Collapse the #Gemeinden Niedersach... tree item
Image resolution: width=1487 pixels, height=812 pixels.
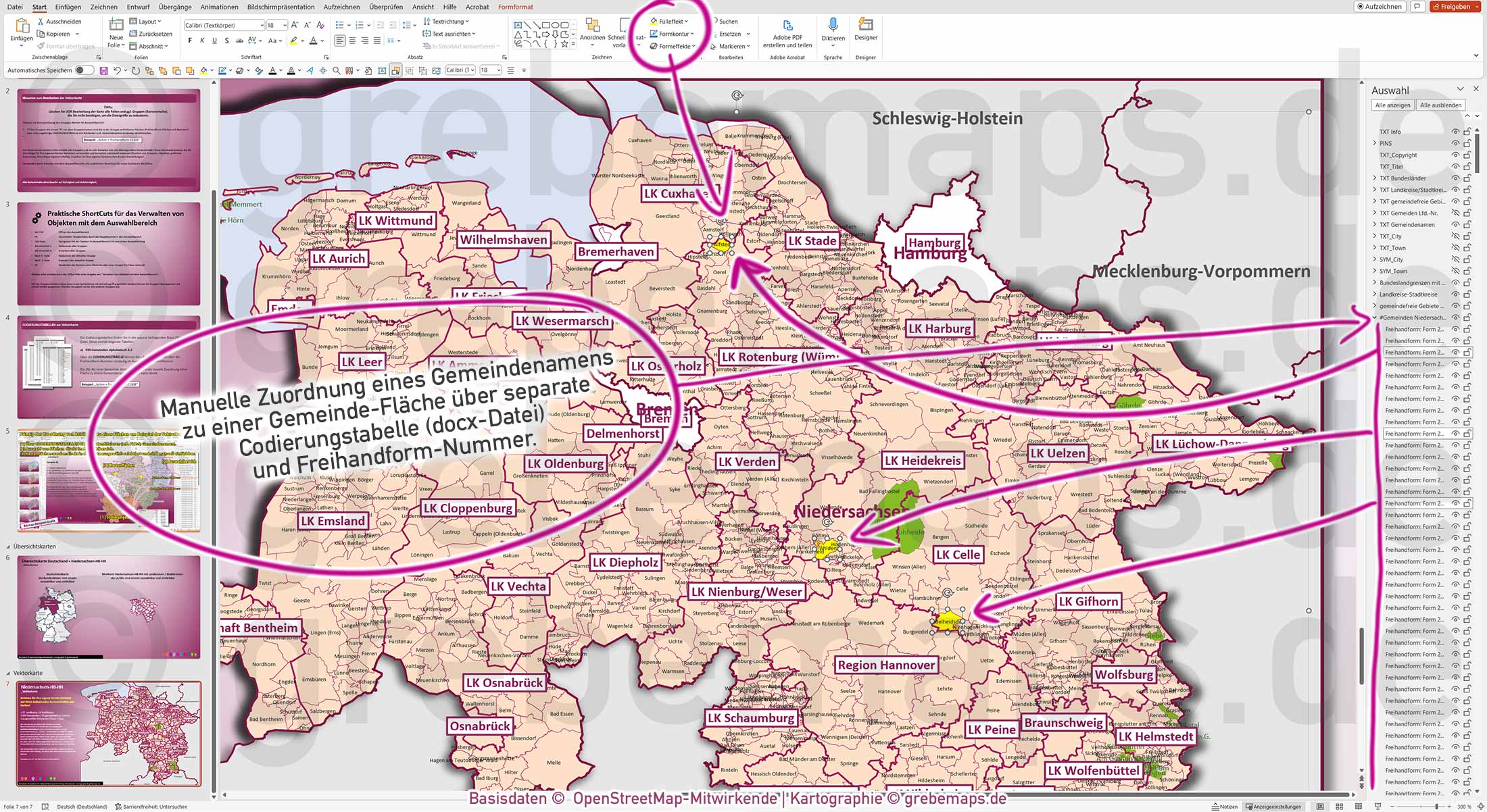tap(1375, 318)
